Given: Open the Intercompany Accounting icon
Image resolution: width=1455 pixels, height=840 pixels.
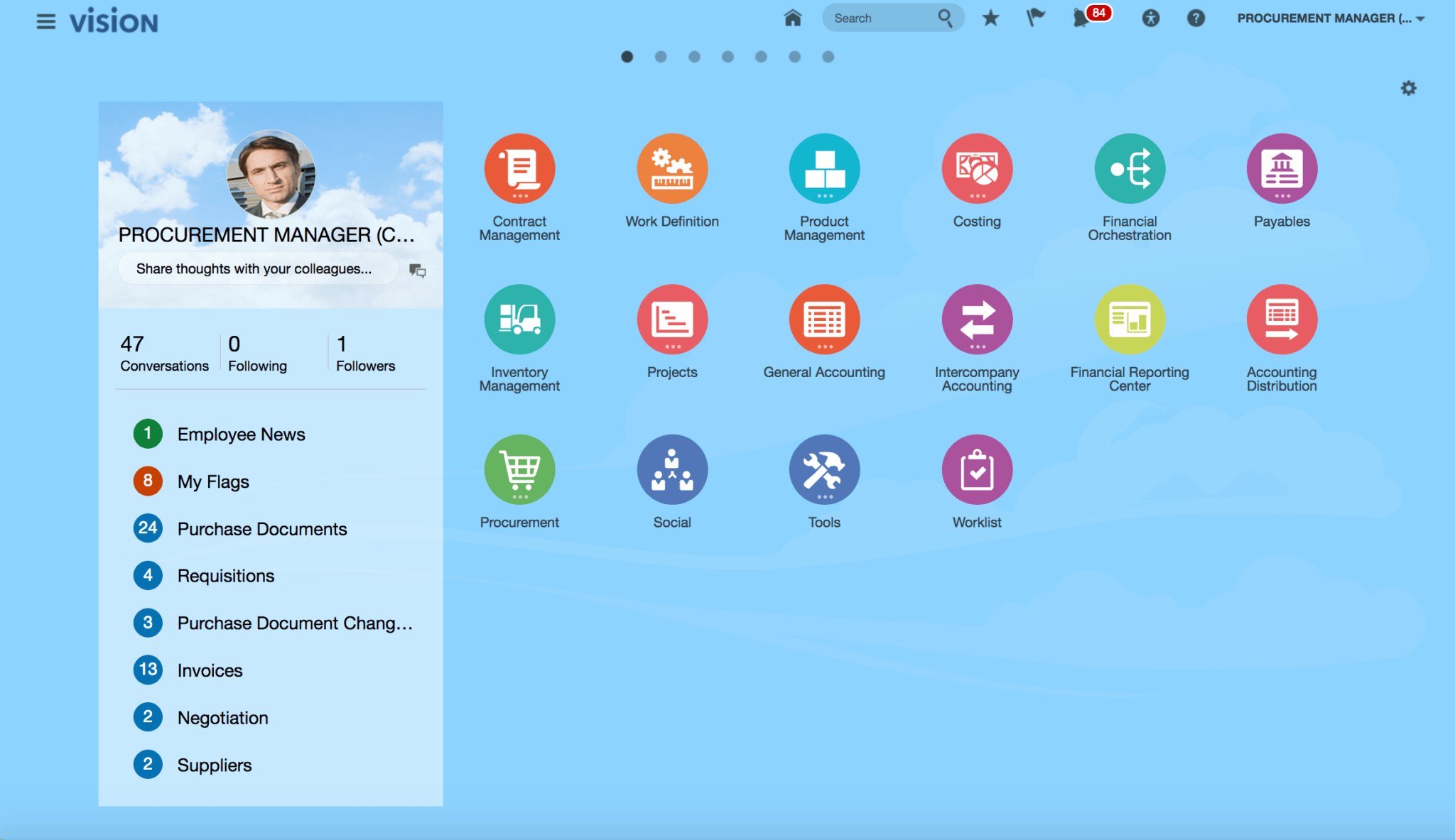Looking at the screenshot, I should [977, 320].
